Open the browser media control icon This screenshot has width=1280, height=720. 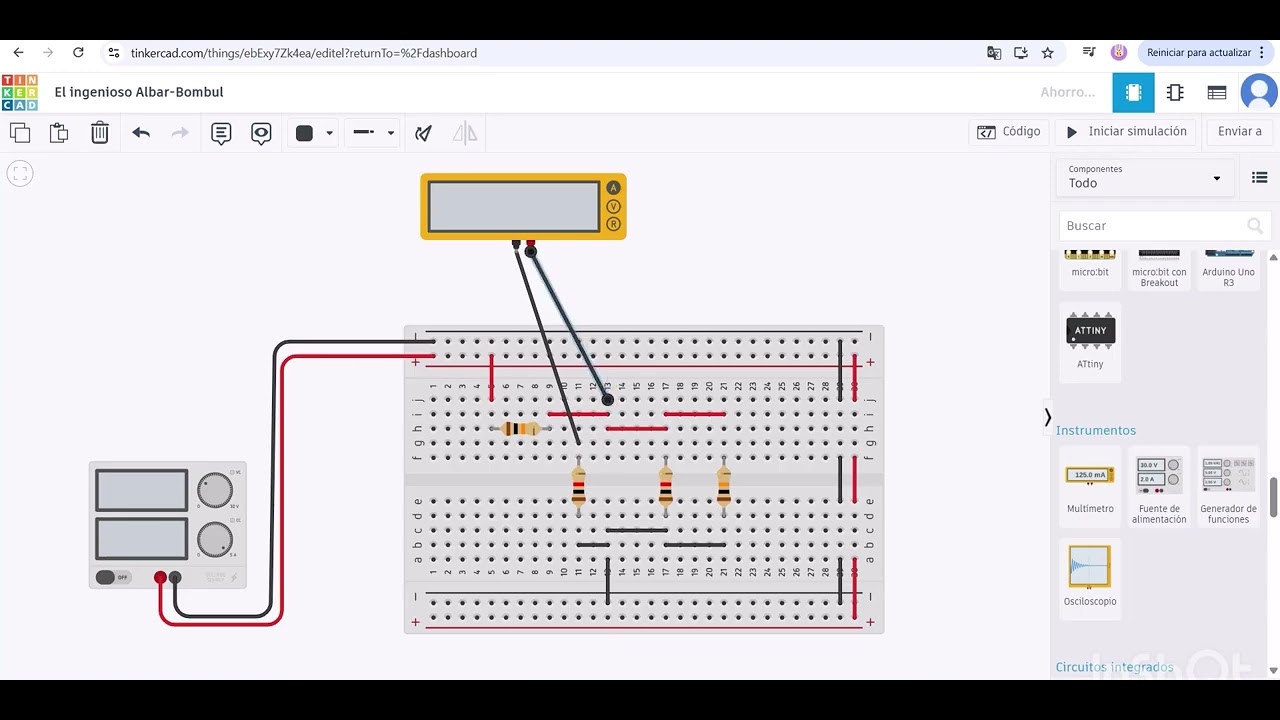(1089, 53)
